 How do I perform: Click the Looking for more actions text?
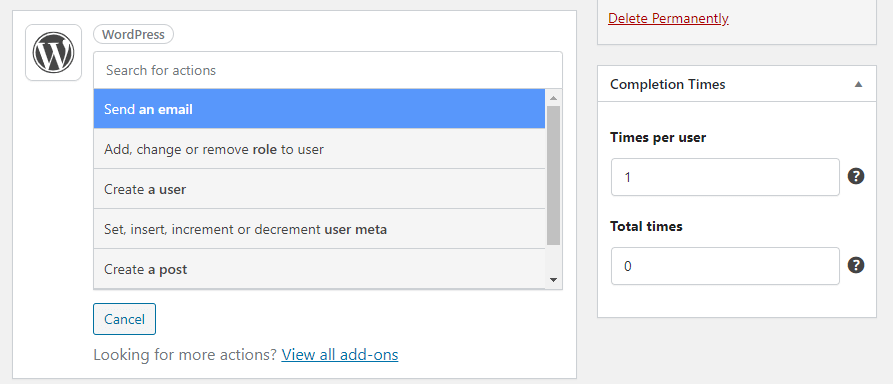(x=185, y=355)
